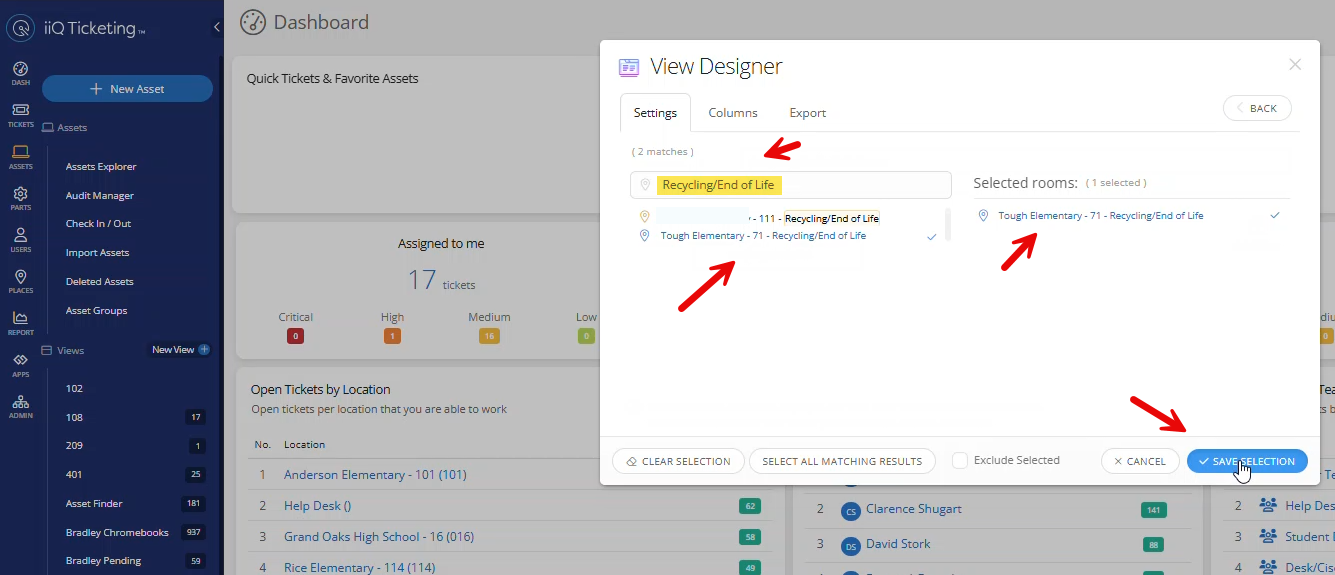Open the Dash icon in sidebar
1335x575 pixels.
point(20,73)
